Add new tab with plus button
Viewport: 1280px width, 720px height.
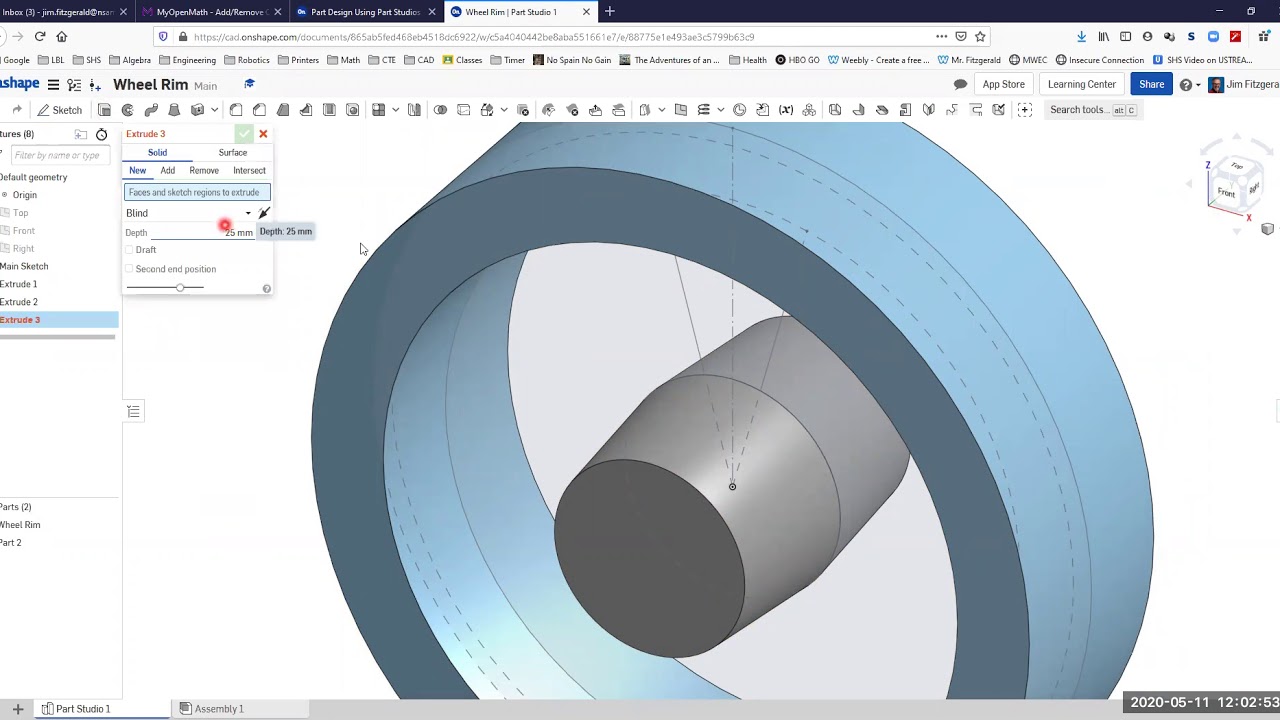pyautogui.click(x=609, y=12)
